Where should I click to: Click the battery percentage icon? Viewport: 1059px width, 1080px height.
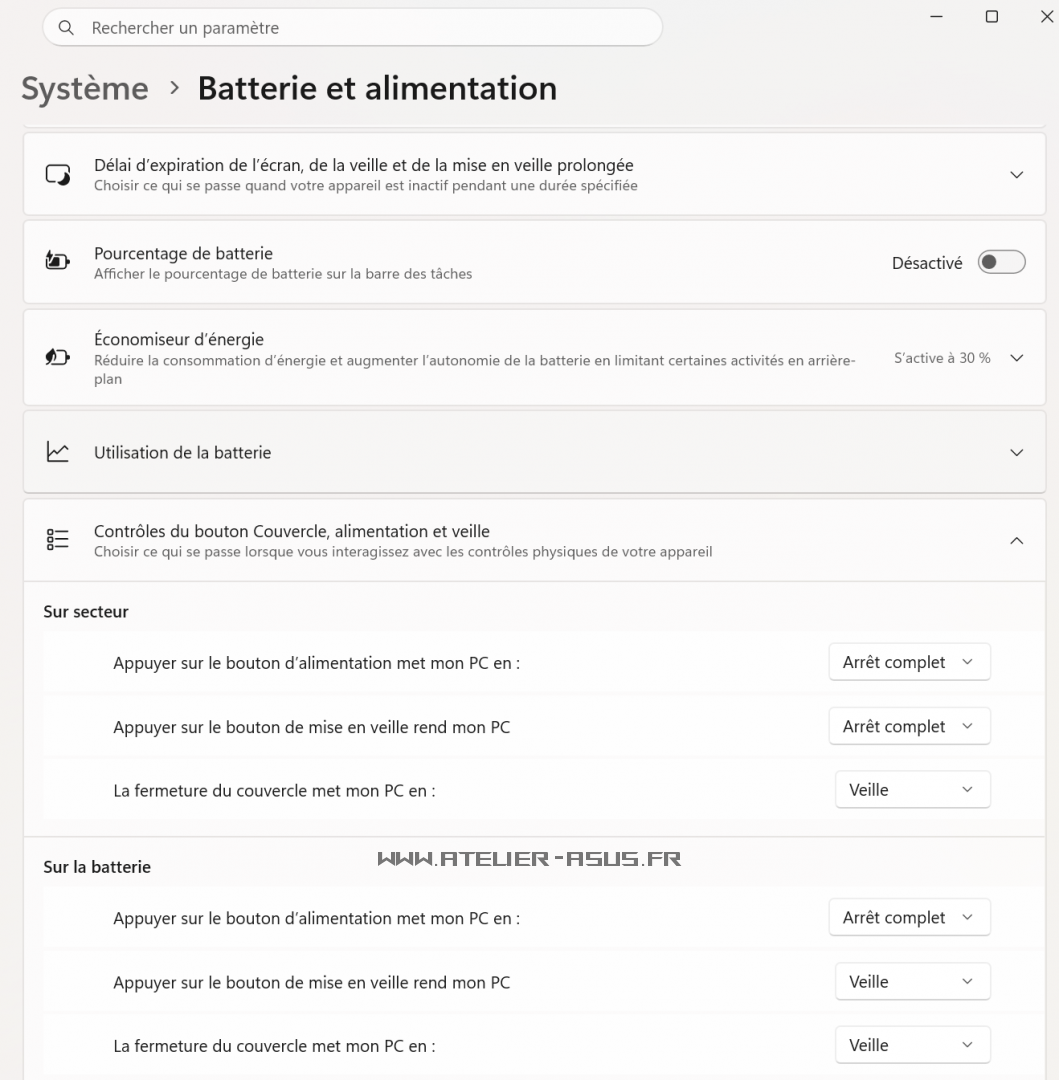point(58,261)
